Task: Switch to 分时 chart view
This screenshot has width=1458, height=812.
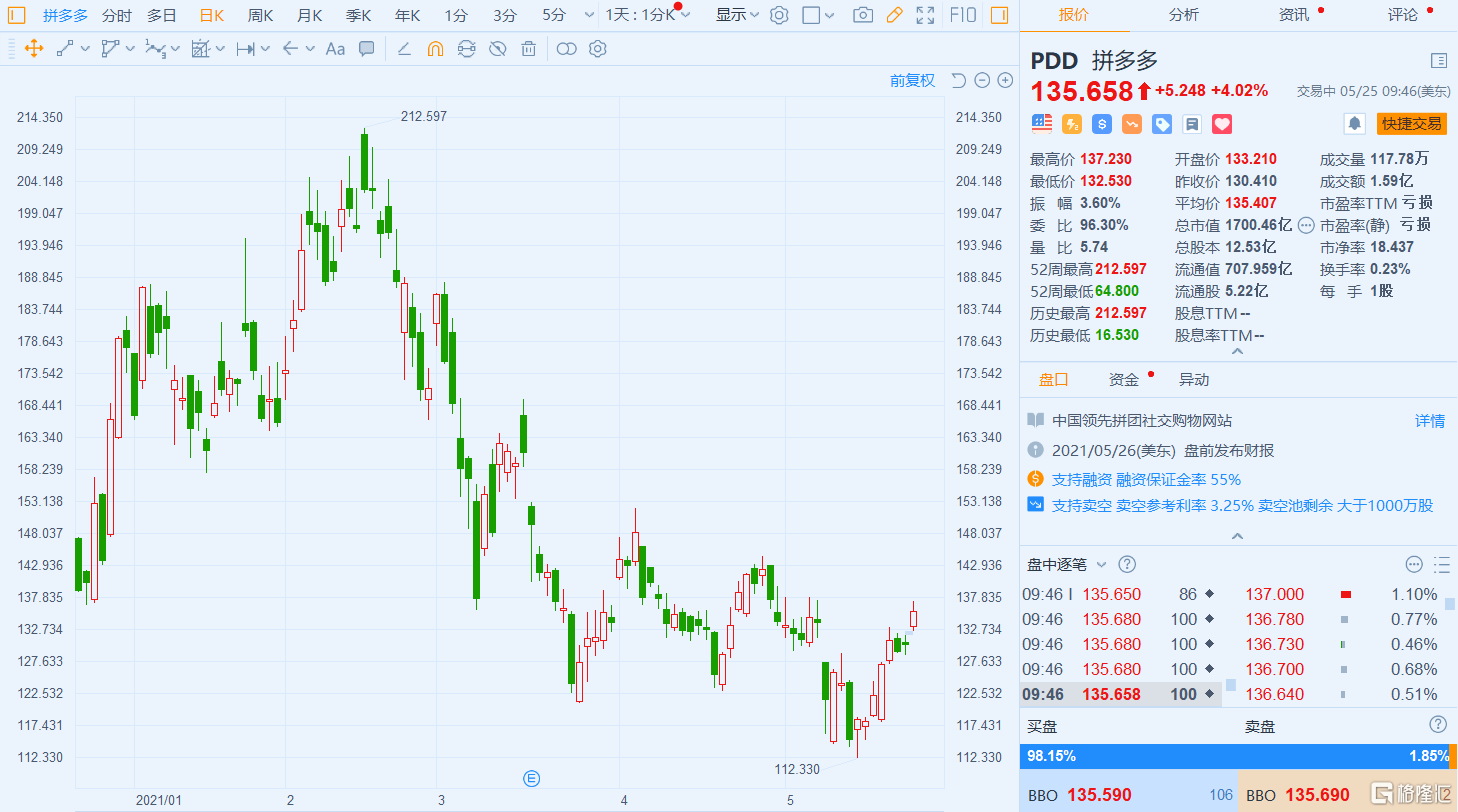Action: pyautogui.click(x=116, y=15)
